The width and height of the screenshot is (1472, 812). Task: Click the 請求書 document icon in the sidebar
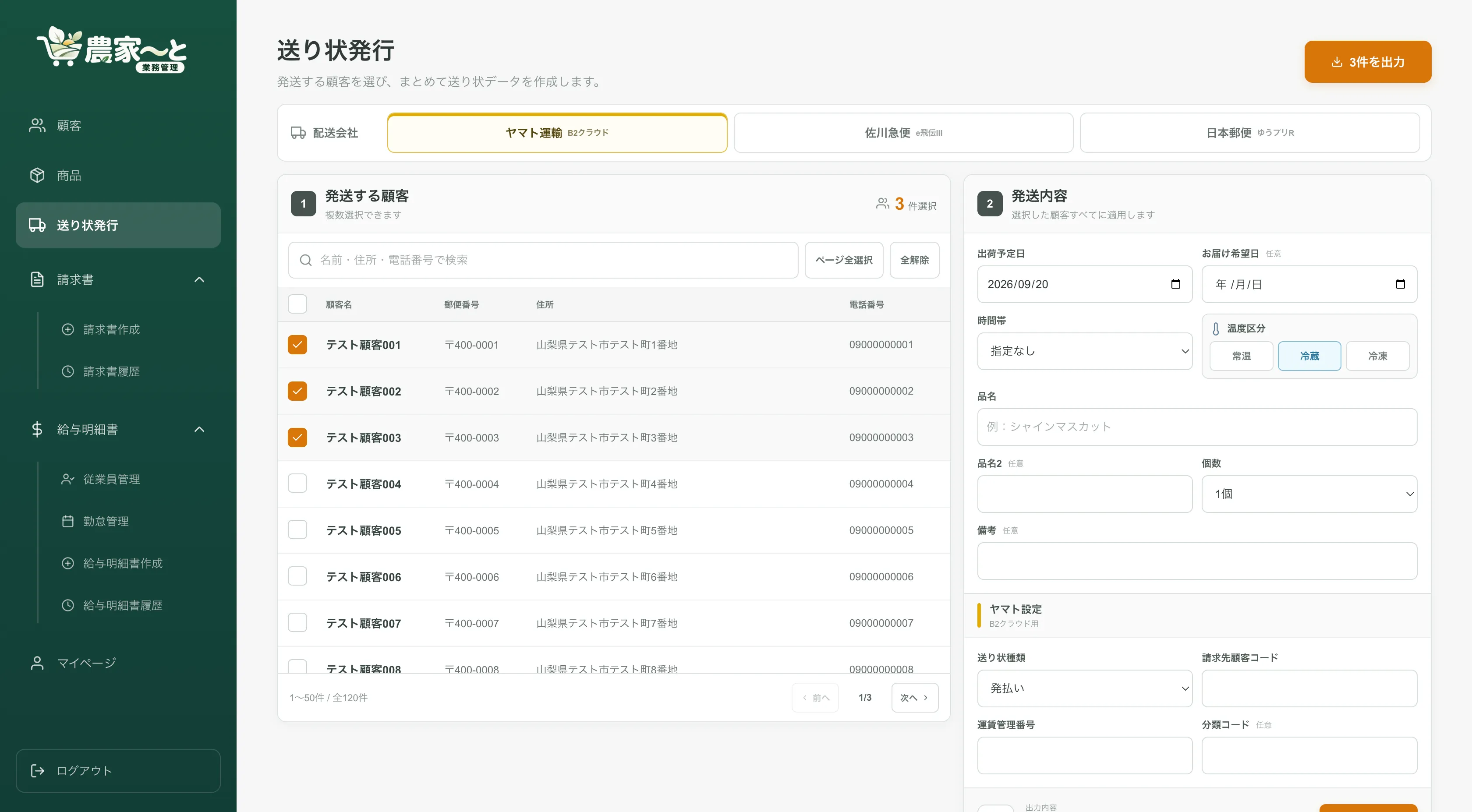point(37,279)
